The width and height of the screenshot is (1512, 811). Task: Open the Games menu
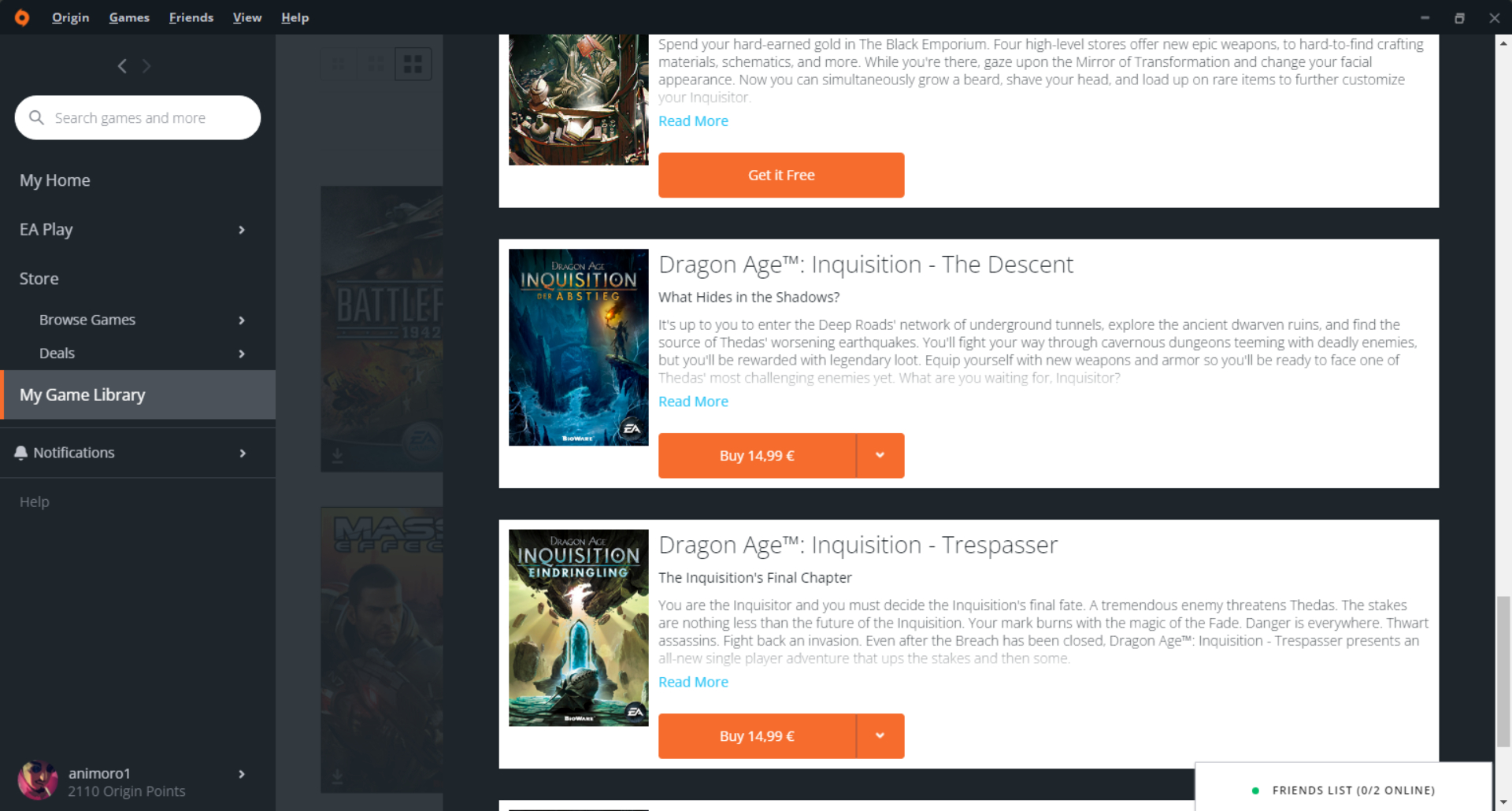(x=129, y=17)
